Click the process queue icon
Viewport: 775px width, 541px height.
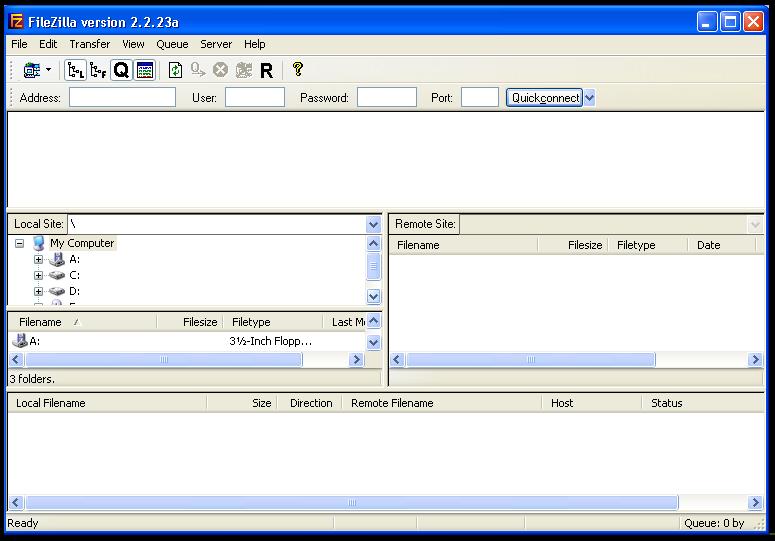(198, 70)
